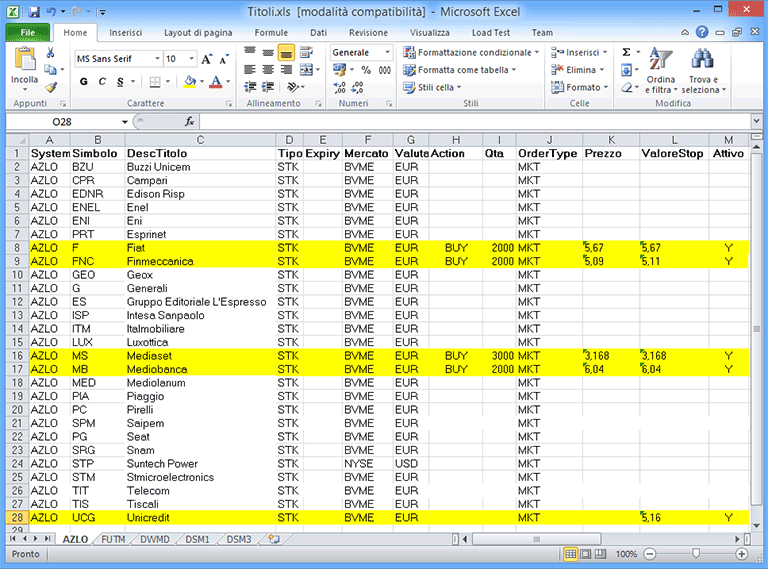768x569 pixels.
Task: Click zoom in plus button
Action: click(742, 554)
